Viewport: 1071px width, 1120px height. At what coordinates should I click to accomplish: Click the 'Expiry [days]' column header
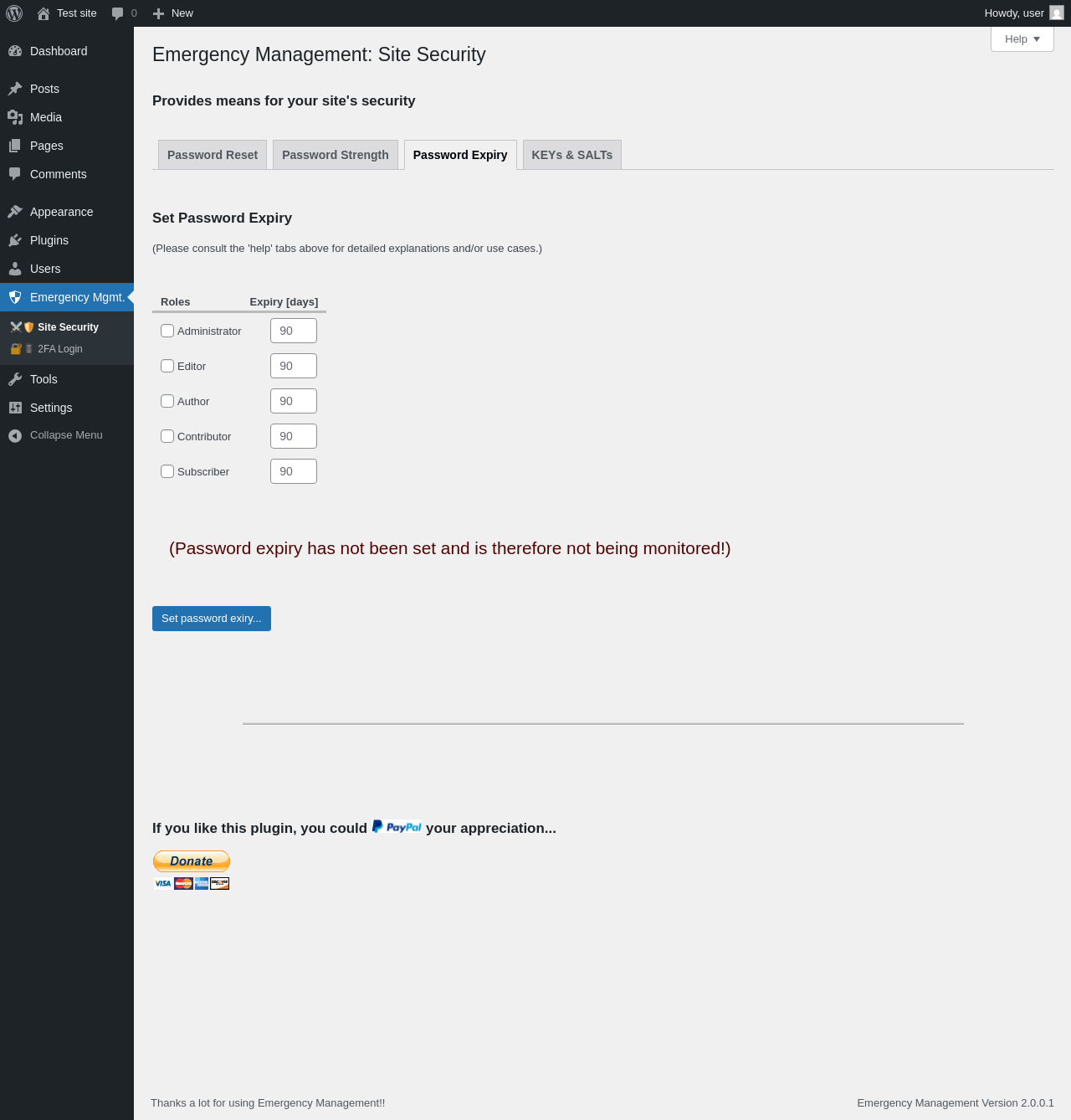(284, 302)
